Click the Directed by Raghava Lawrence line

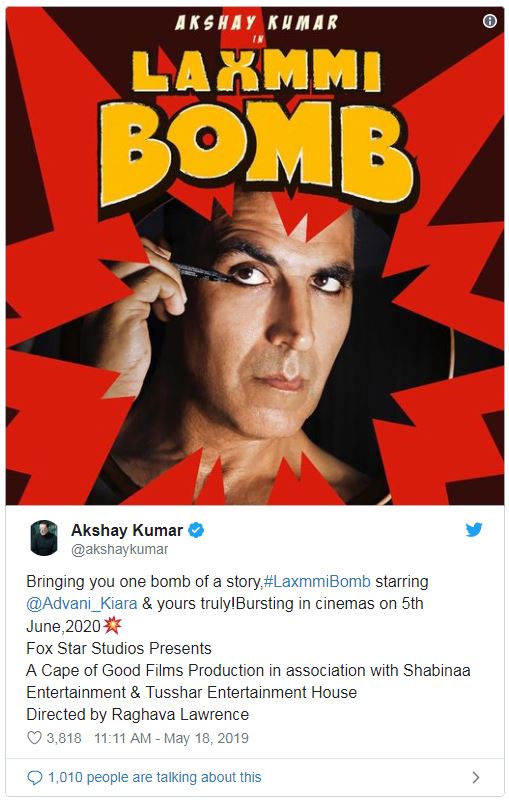tap(138, 714)
